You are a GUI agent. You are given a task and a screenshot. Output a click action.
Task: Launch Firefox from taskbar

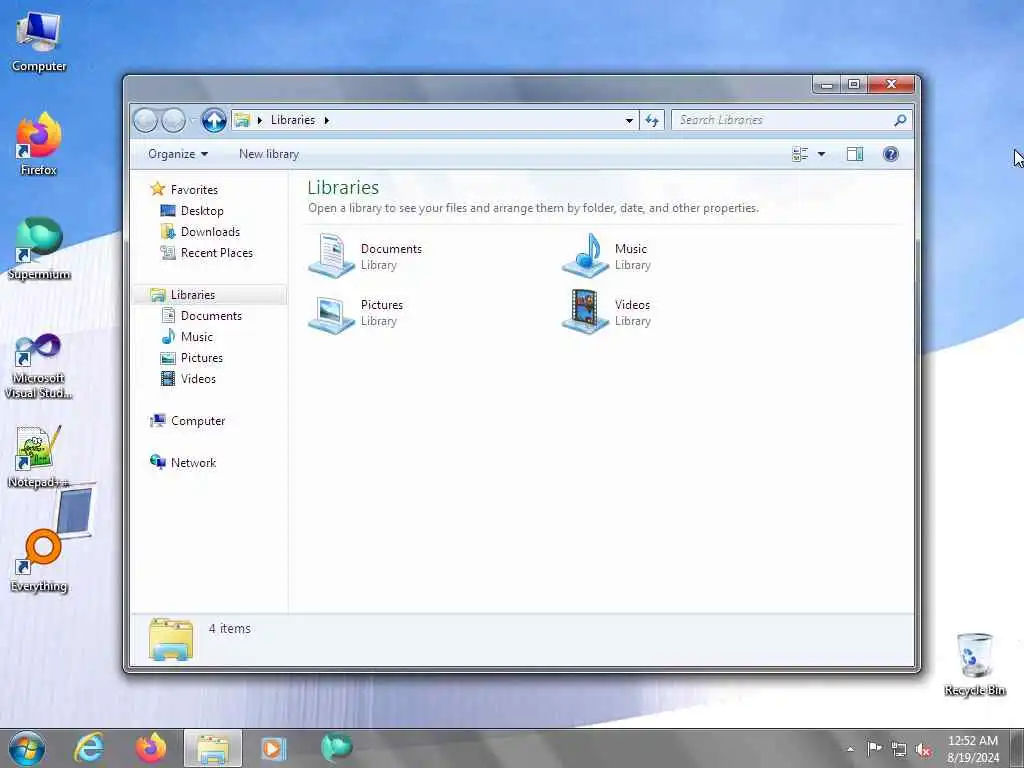pos(151,748)
